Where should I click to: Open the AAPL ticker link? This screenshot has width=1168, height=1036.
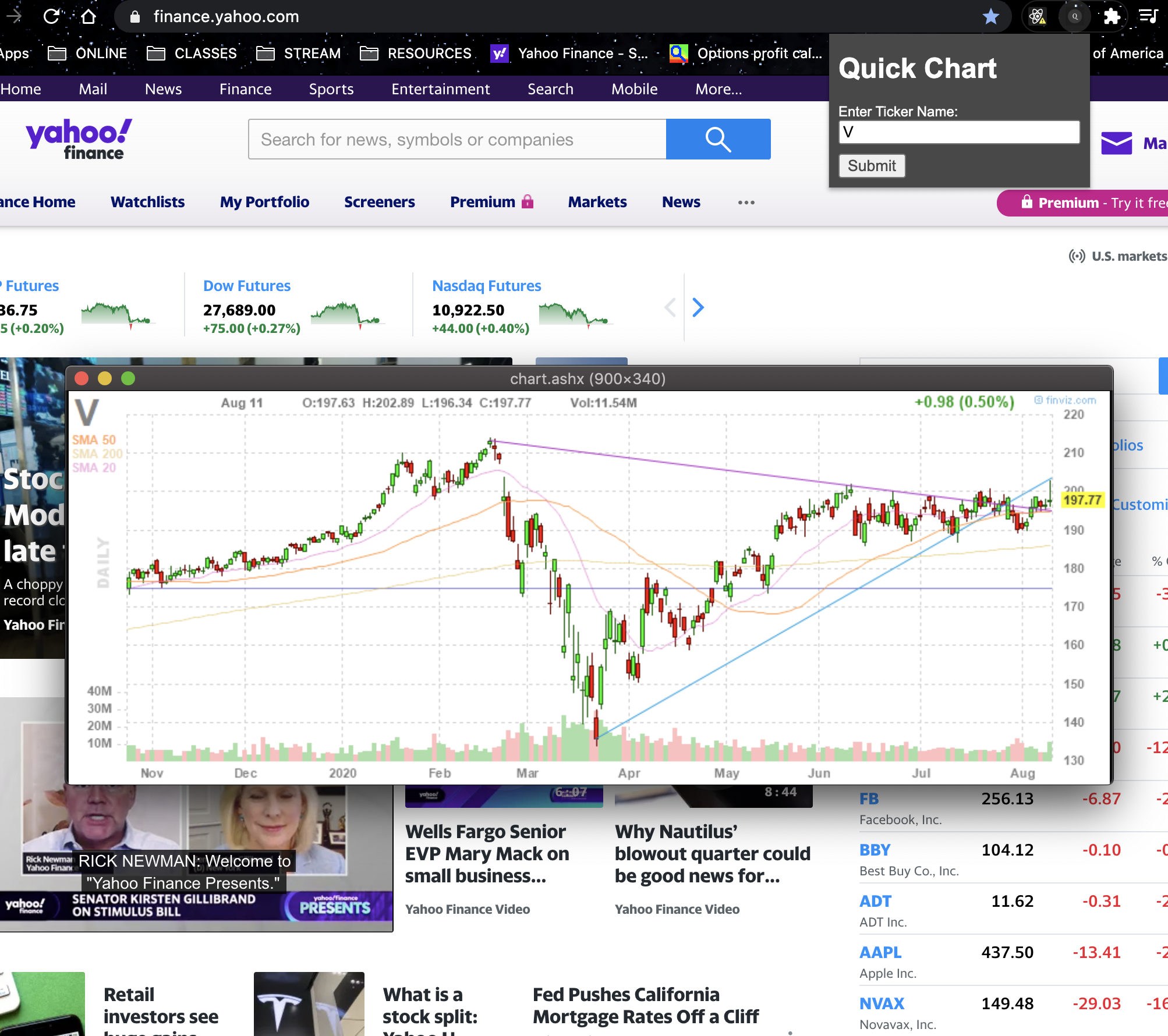click(880, 952)
